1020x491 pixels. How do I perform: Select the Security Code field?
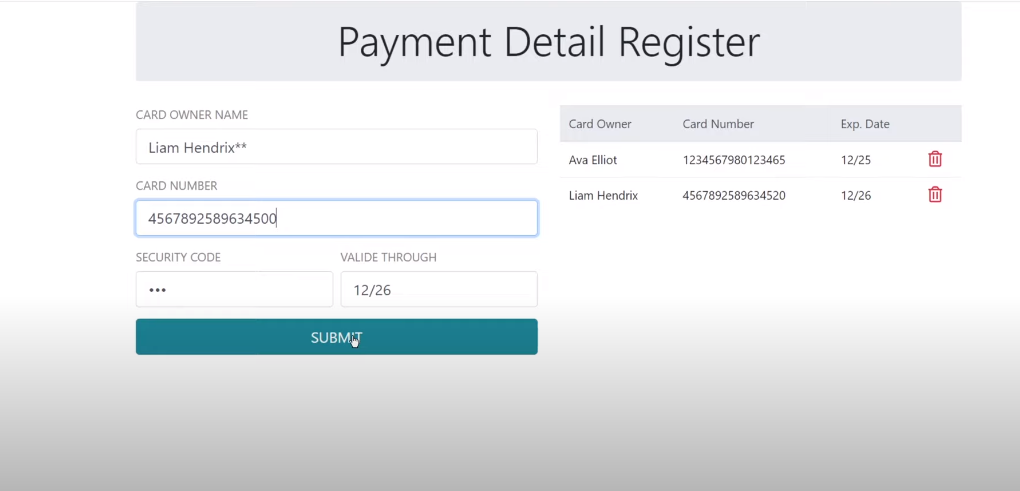[x=234, y=289]
